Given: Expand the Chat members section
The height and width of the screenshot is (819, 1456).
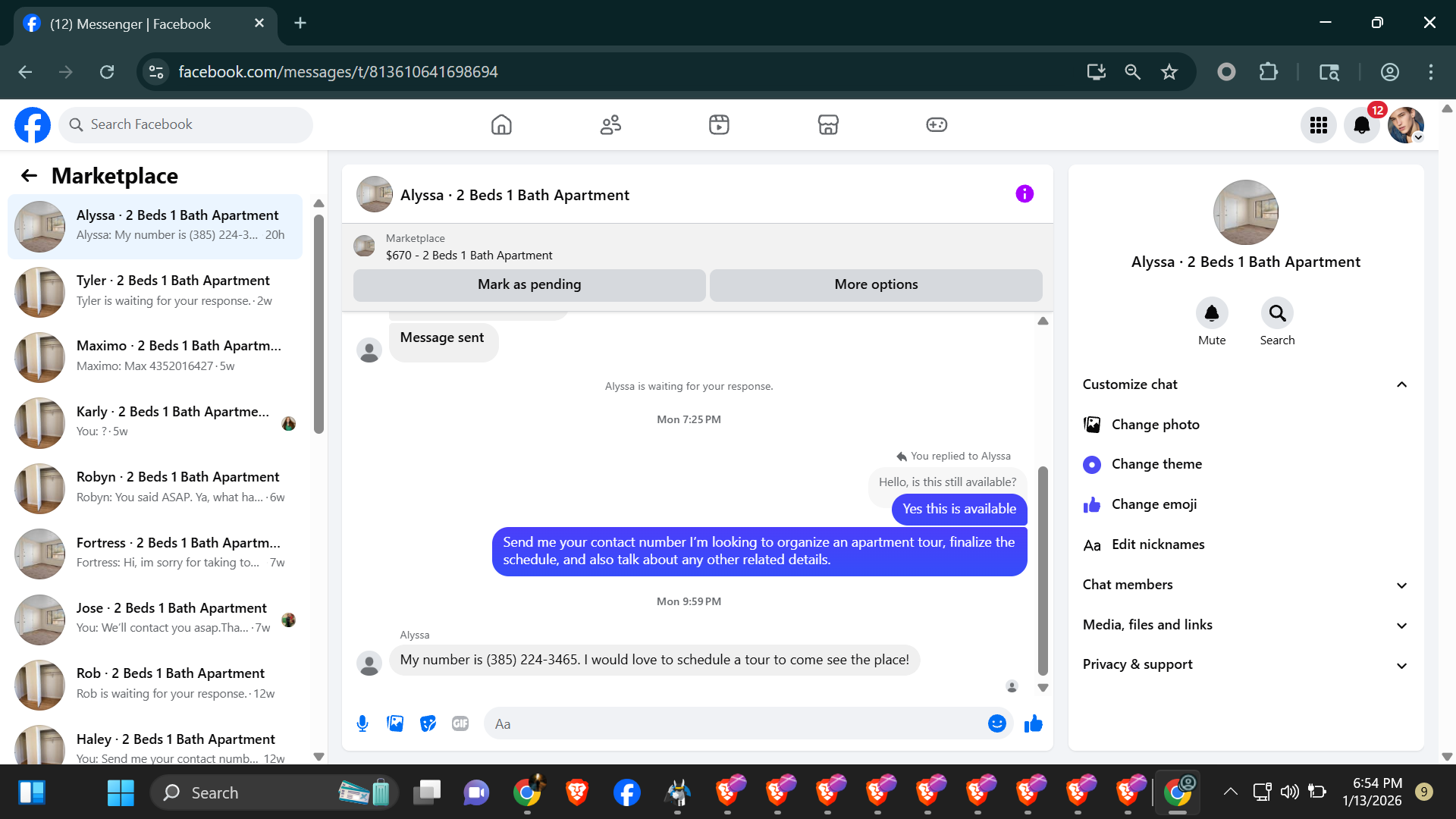Looking at the screenshot, I should [1401, 585].
